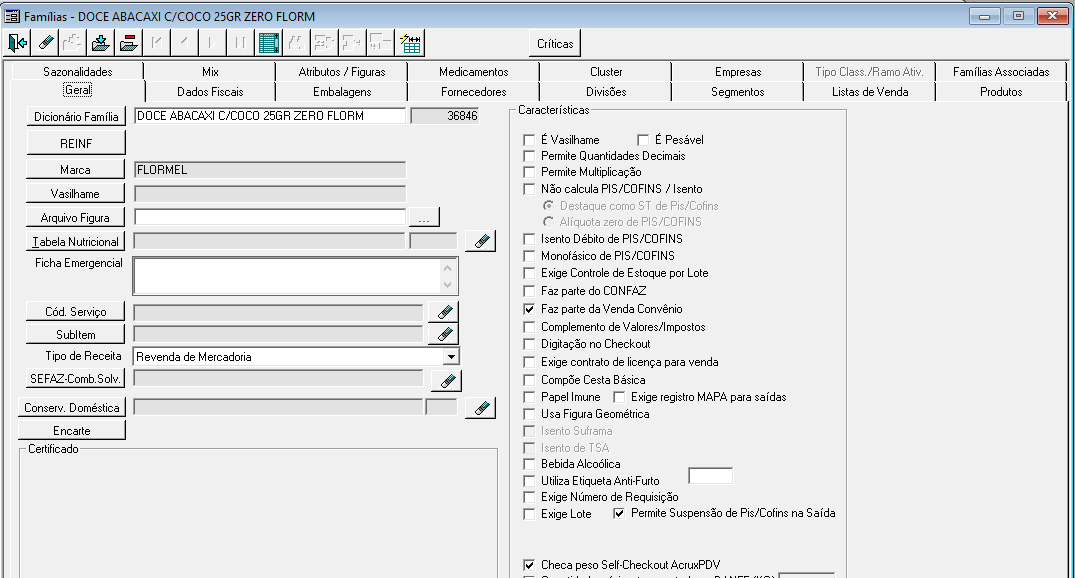This screenshot has width=1075, height=578.
Task: Click the teal list grid toolbar icon
Action: [269, 43]
